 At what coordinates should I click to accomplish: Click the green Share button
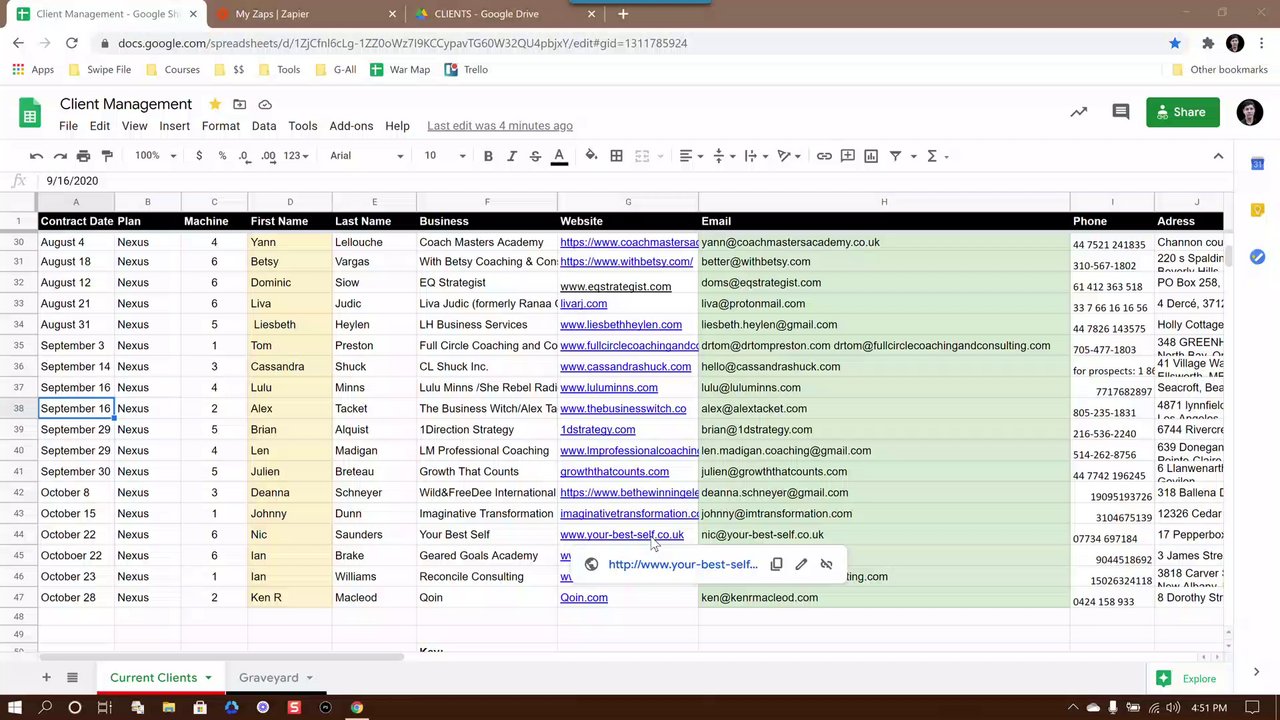tap(1183, 112)
